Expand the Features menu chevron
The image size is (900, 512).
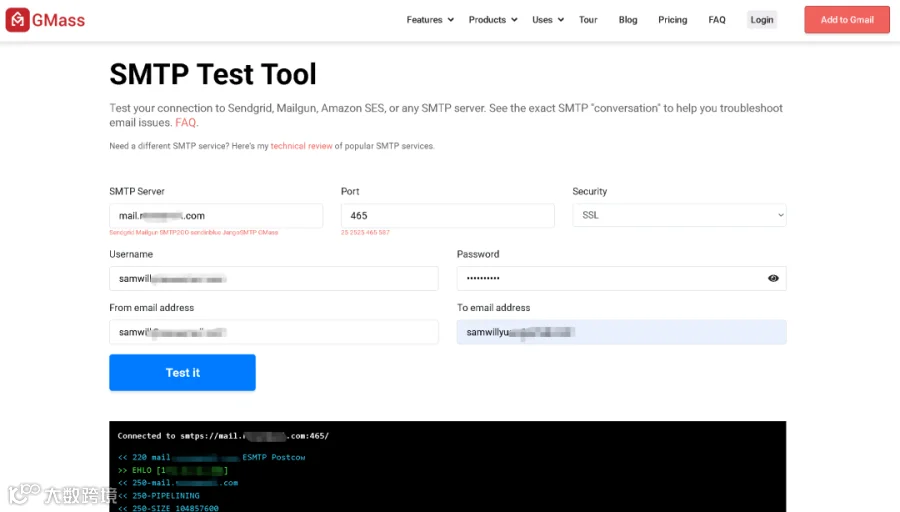click(x=451, y=20)
